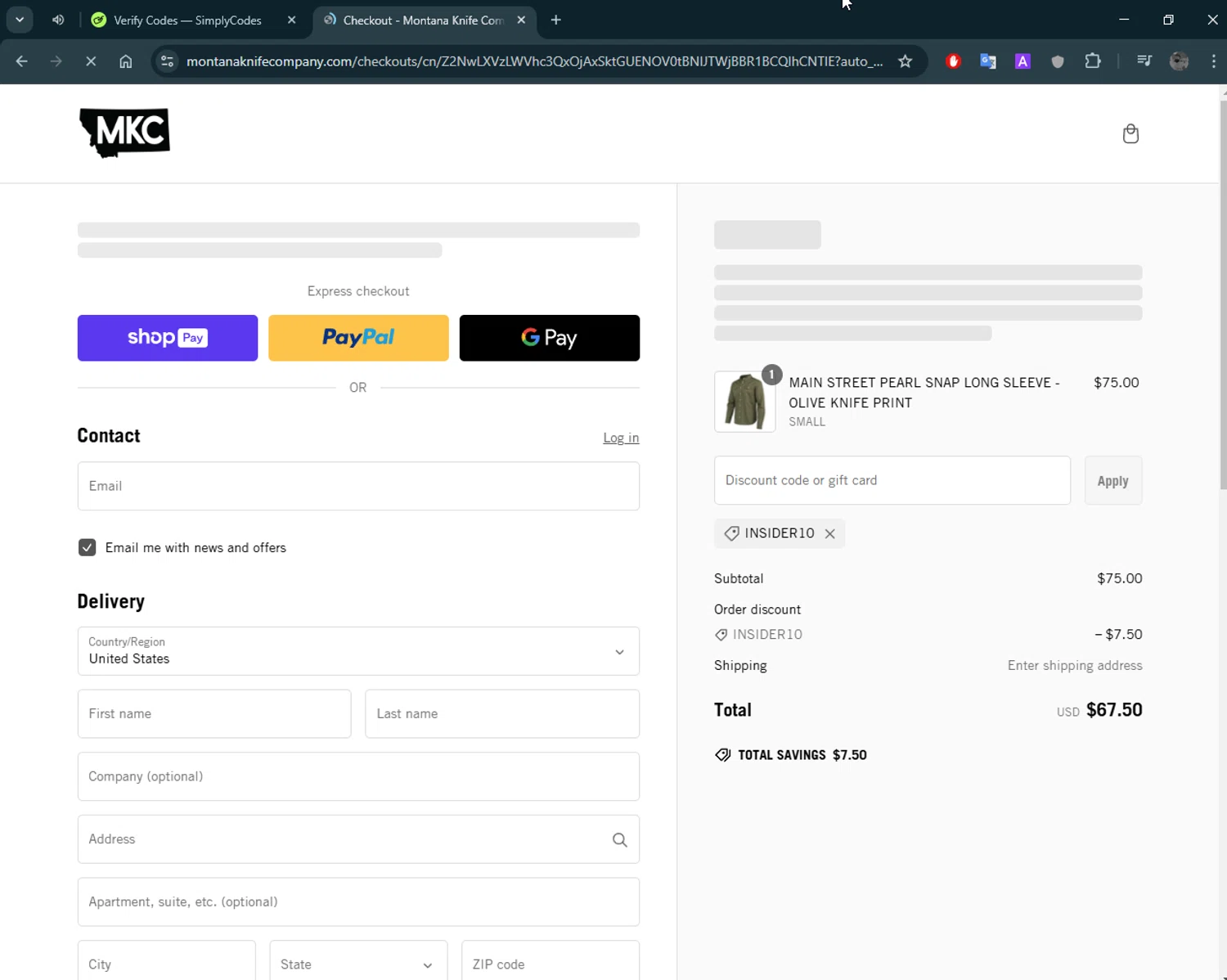Click the Main Street Pearl Snap product name
Image resolution: width=1227 pixels, height=980 pixels.
[x=924, y=393]
